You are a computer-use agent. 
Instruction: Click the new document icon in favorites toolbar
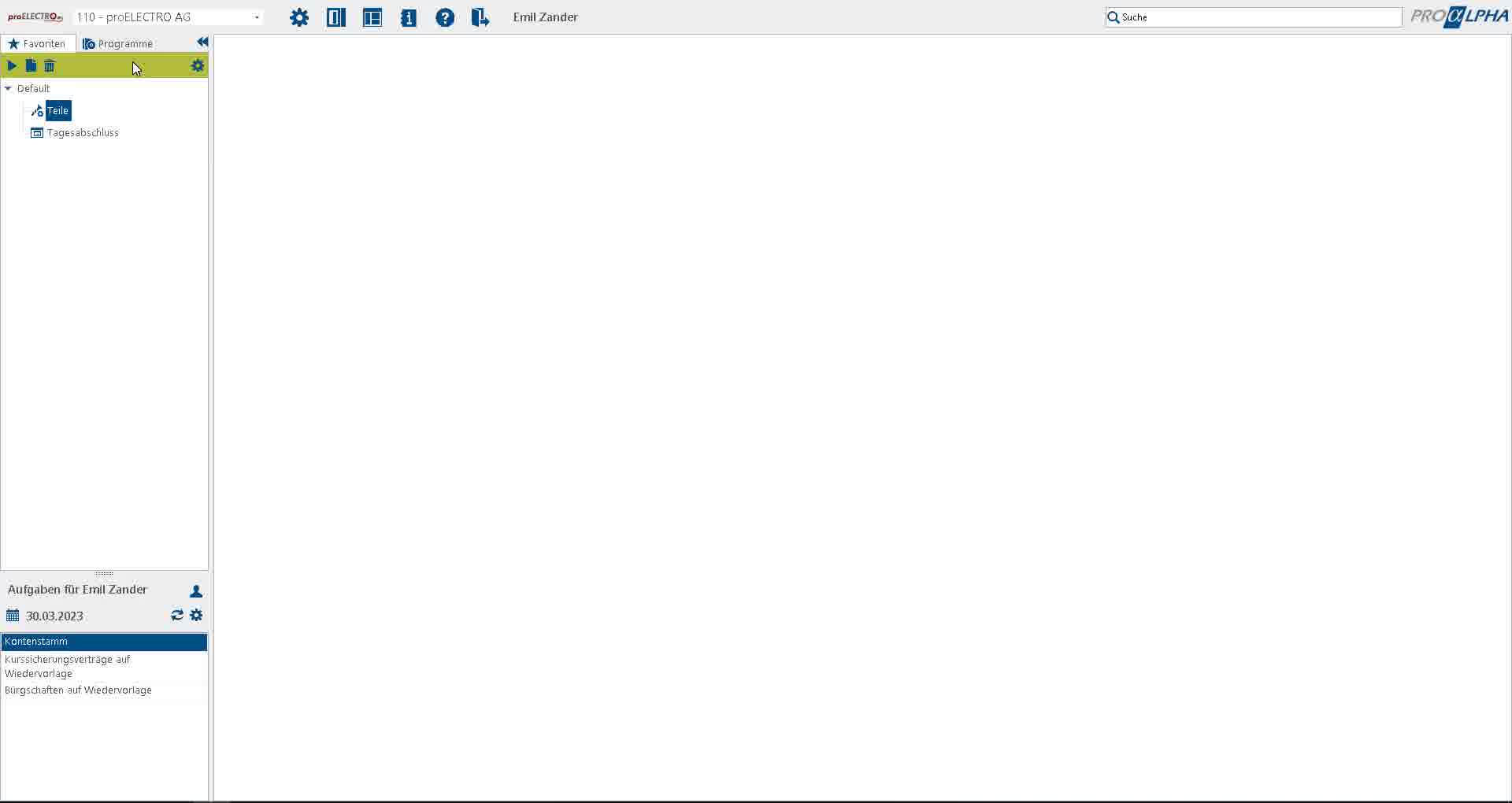coord(31,65)
